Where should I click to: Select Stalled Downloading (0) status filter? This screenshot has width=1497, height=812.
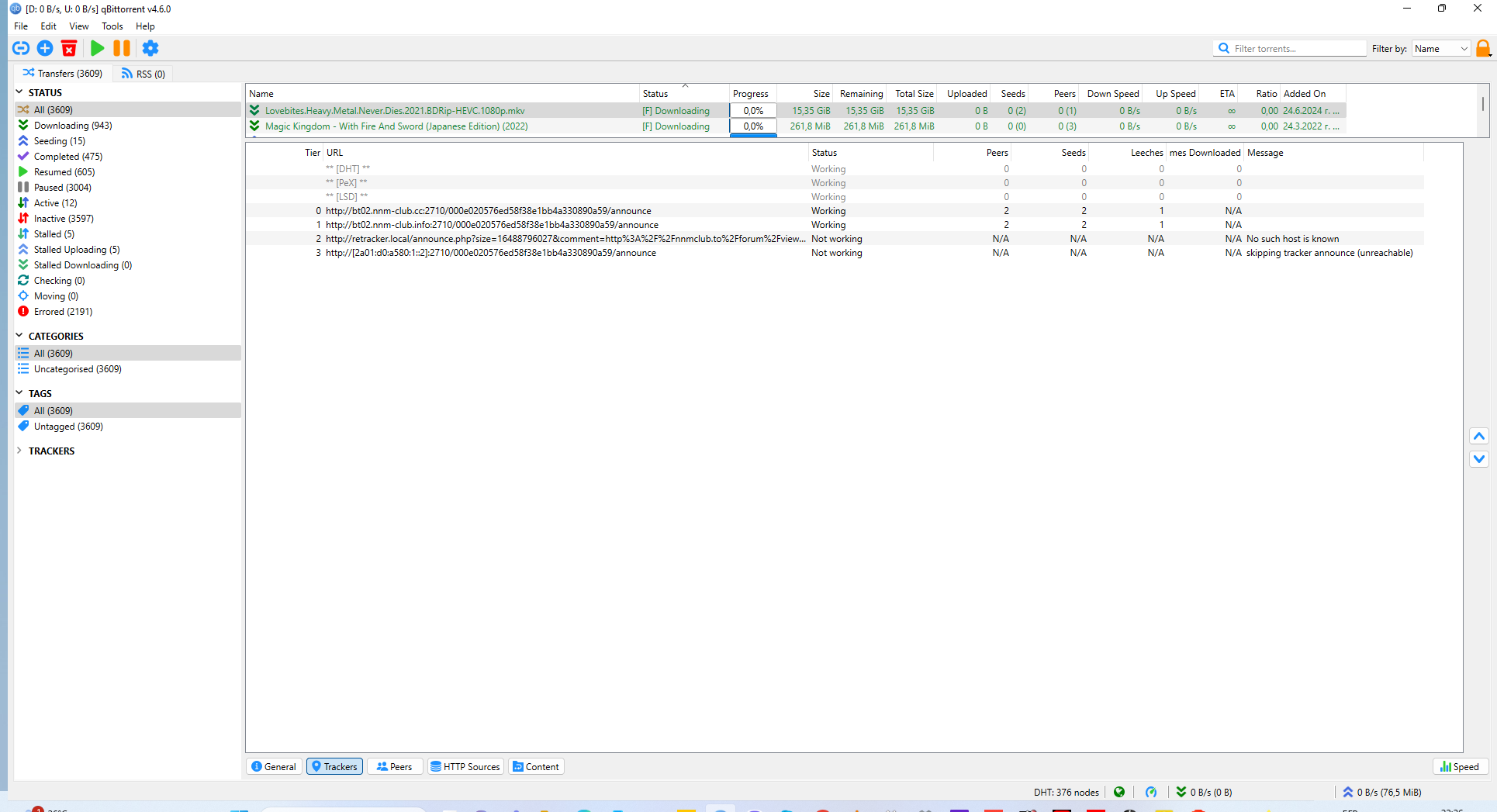click(x=128, y=265)
